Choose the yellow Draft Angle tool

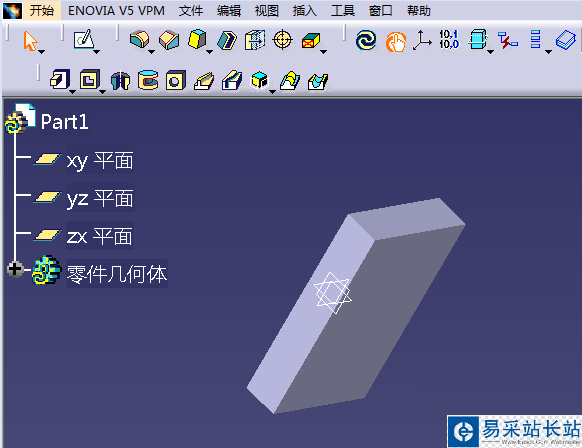[197, 39]
